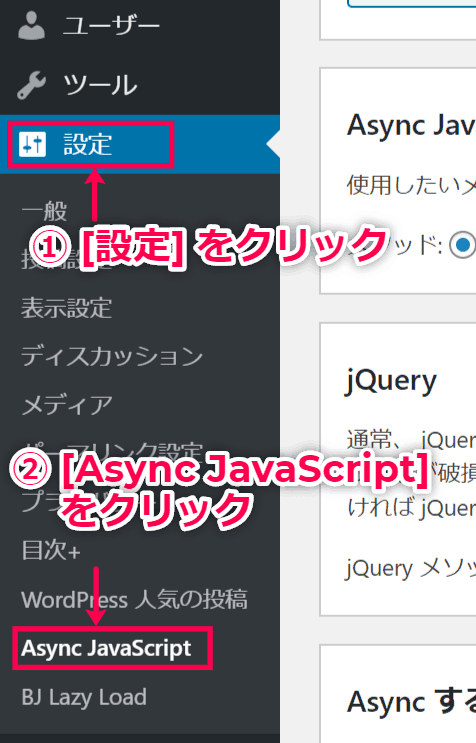Screen dimensions: 476x743
Task: Open 目次+ settings item
Action: coord(51,550)
